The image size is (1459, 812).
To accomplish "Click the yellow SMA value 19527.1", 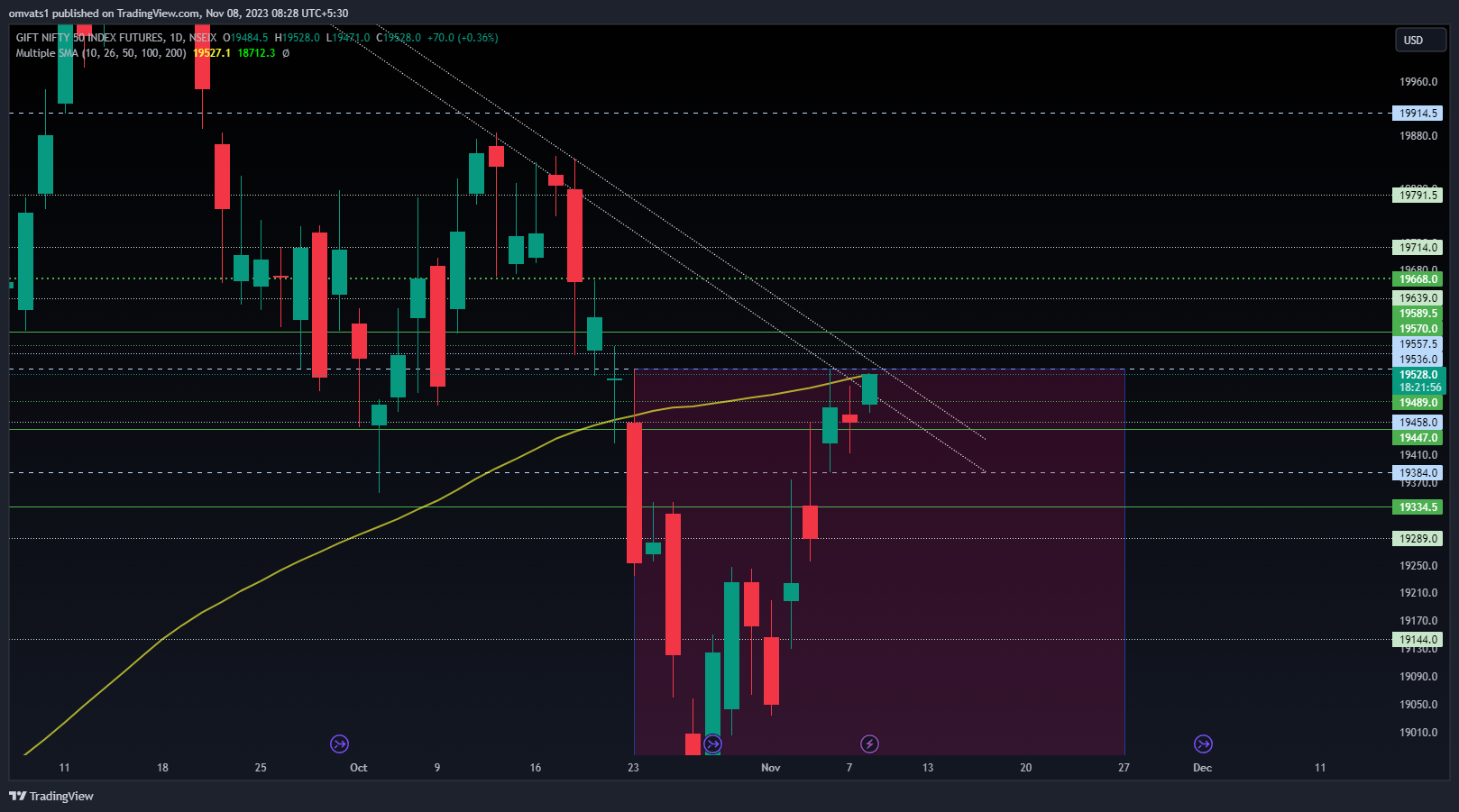I will tap(212, 53).
